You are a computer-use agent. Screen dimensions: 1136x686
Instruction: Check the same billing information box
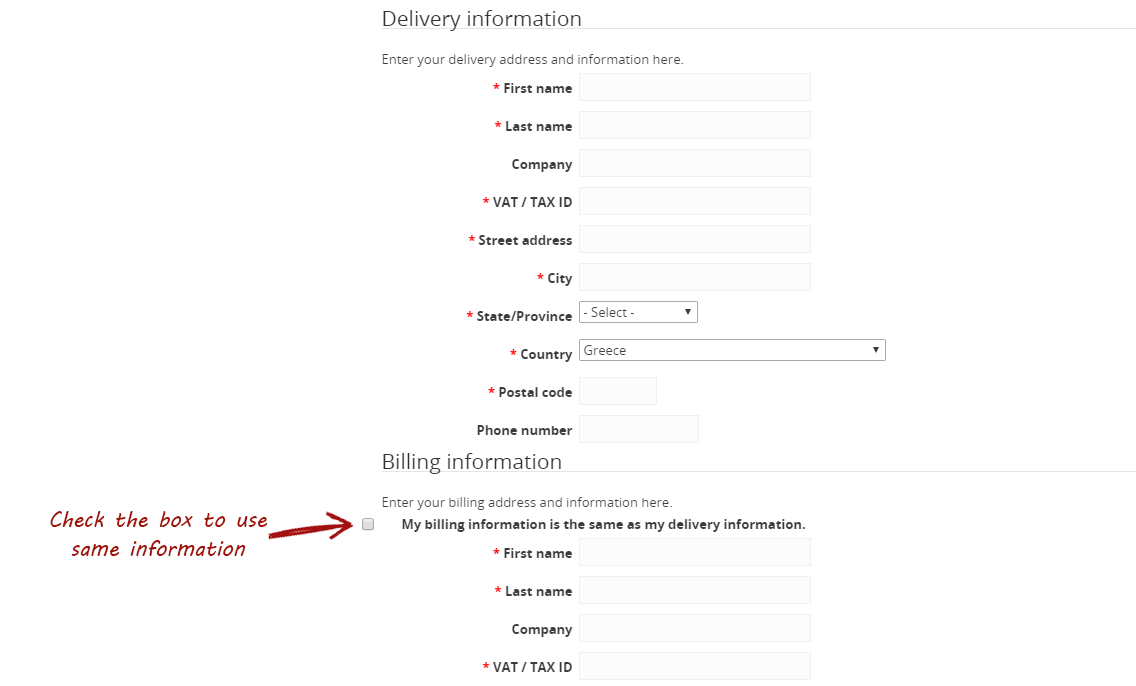[x=368, y=524]
